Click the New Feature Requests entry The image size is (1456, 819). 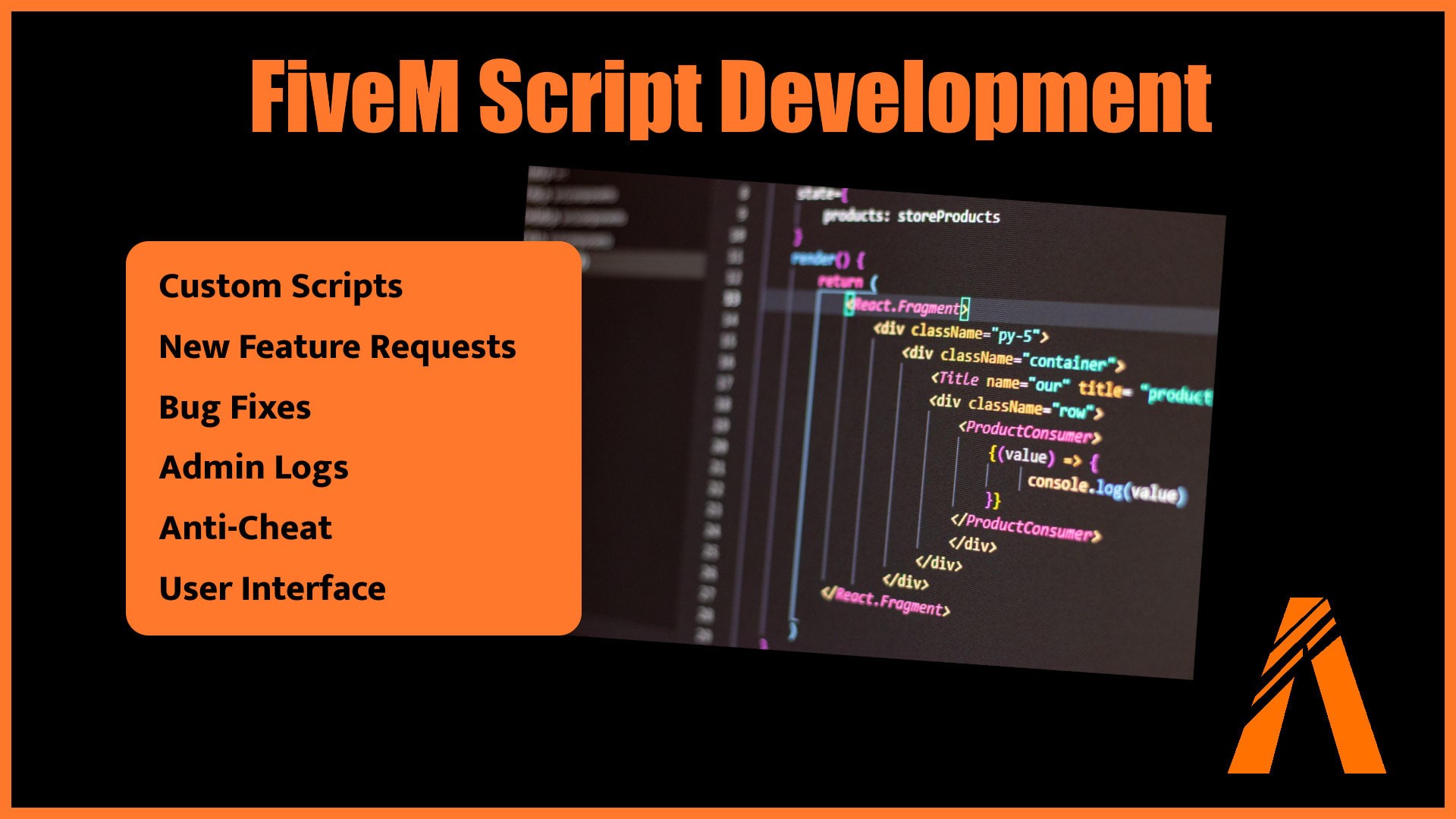tap(337, 347)
